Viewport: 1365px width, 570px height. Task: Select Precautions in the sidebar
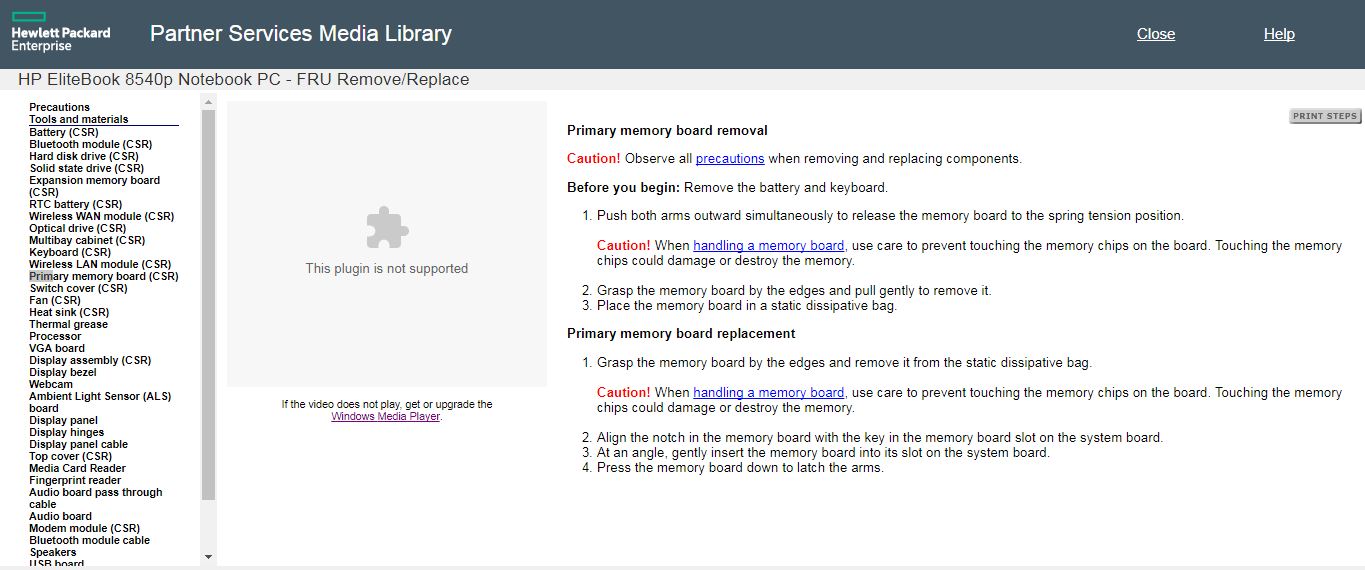(x=59, y=107)
